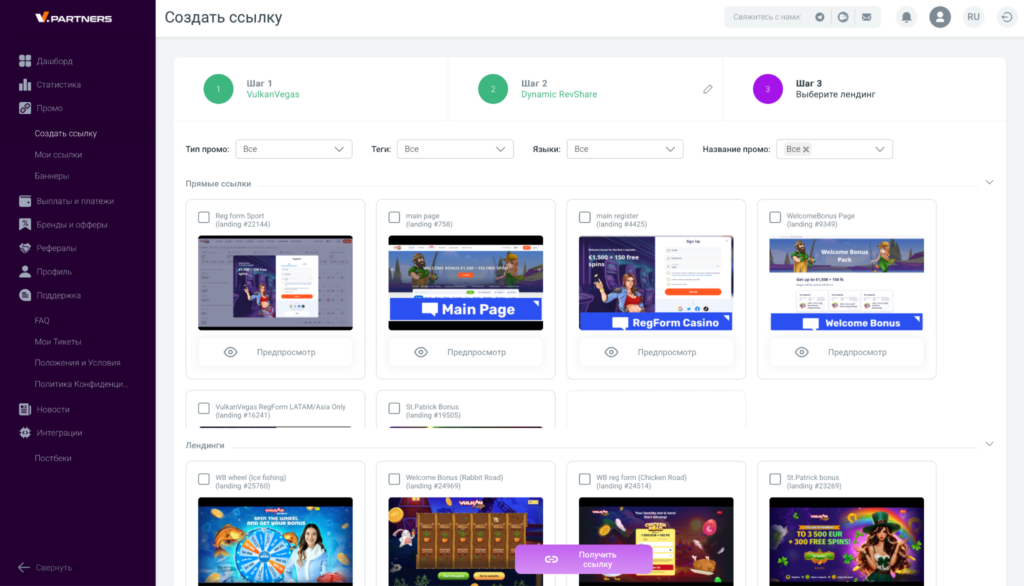Screen dimensions: 1024x586
Task: Click the RegForm Casino landing thumbnail
Action: pyautogui.click(x=656, y=283)
